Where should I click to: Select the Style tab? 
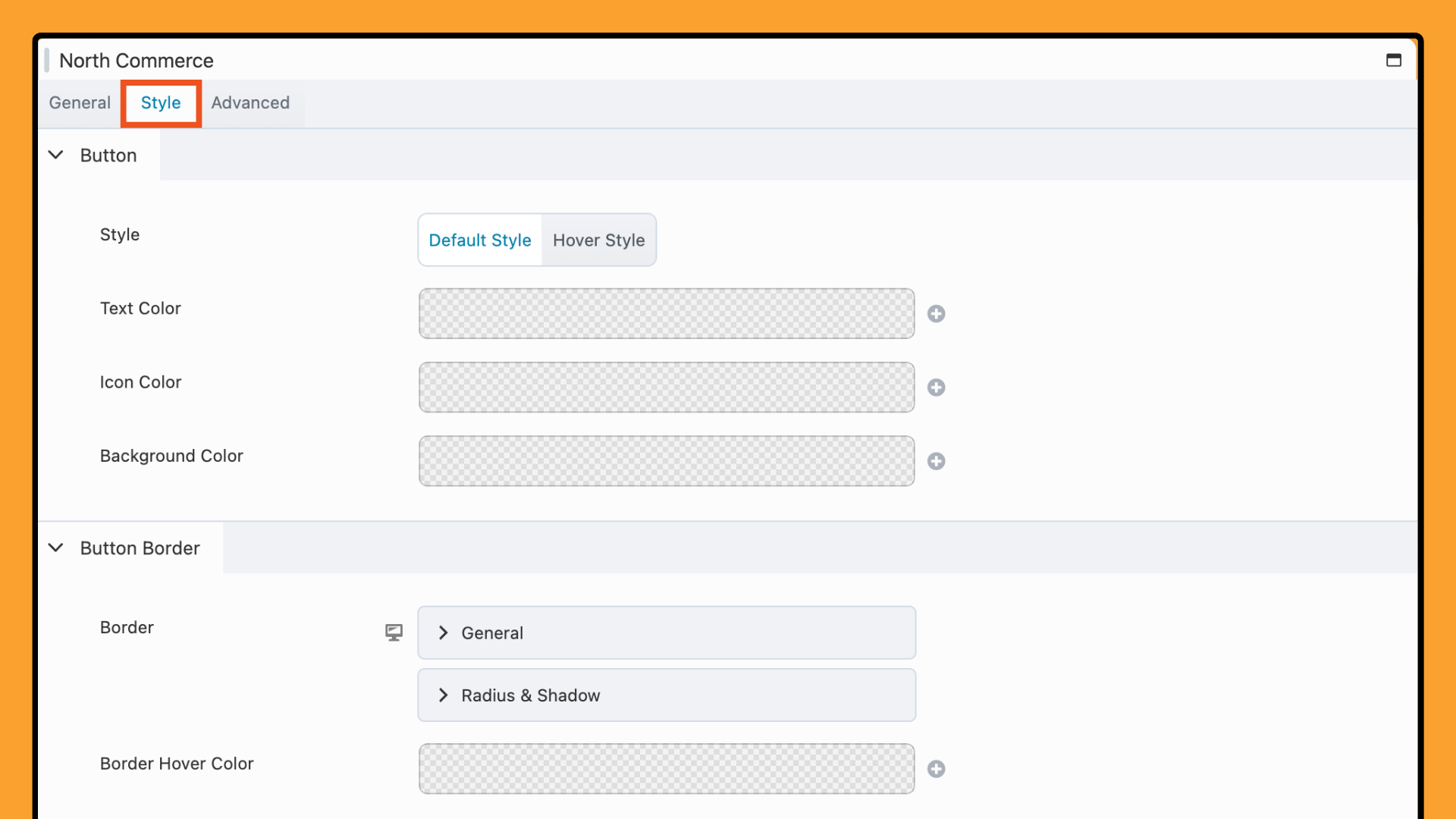coord(161,103)
